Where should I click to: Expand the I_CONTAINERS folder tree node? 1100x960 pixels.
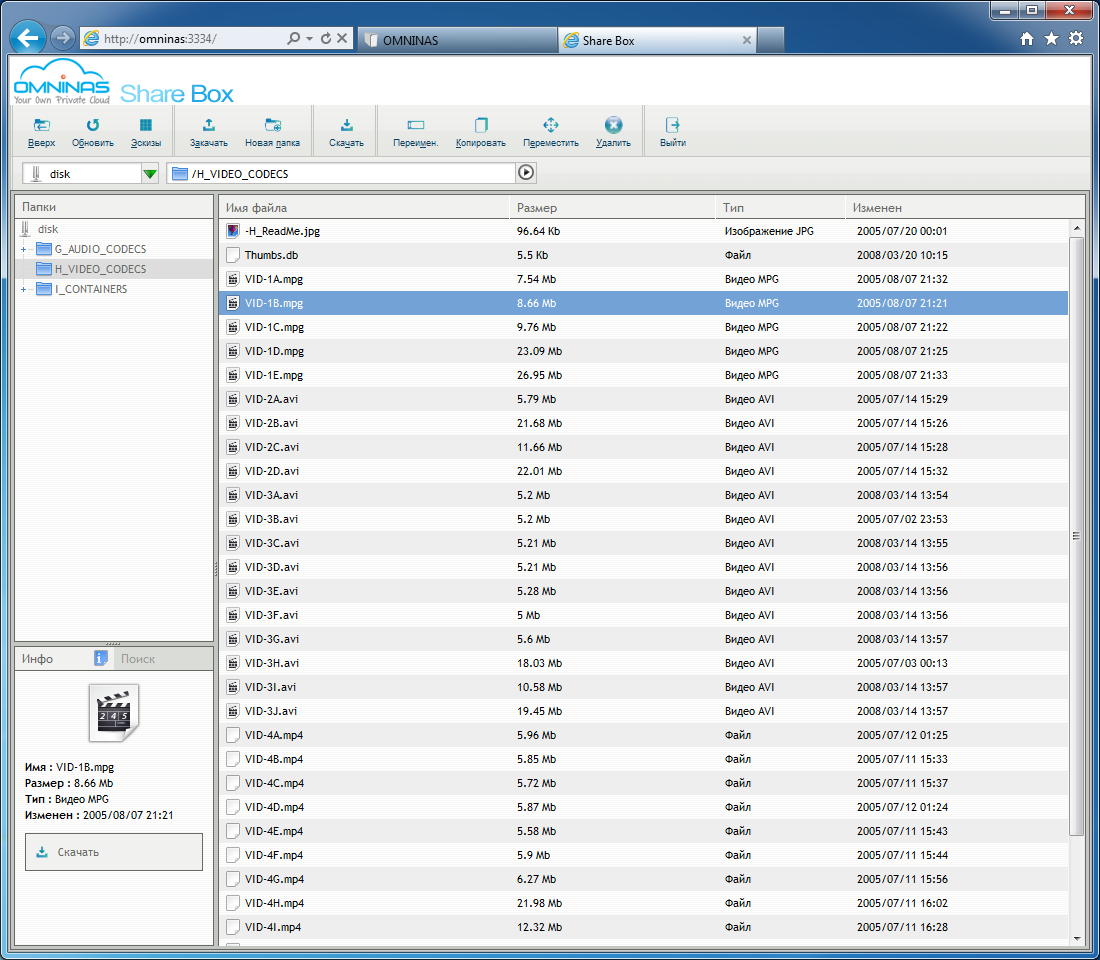click(x=23, y=289)
